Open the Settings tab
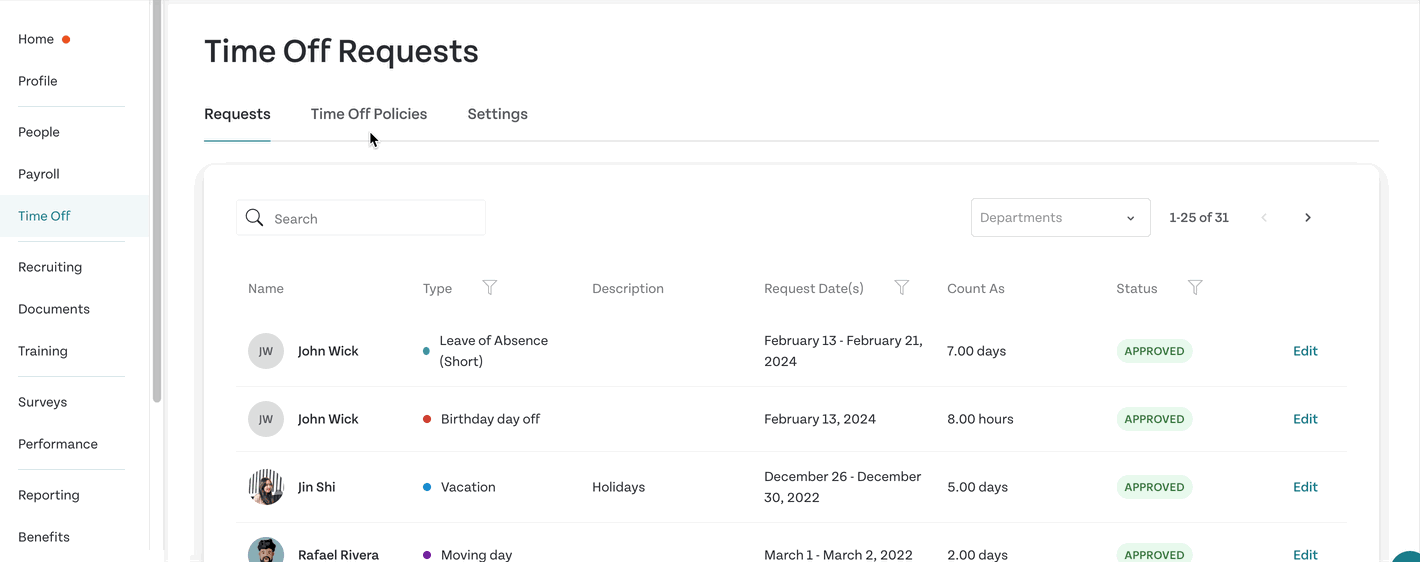The height and width of the screenshot is (562, 1420). pyautogui.click(x=497, y=114)
